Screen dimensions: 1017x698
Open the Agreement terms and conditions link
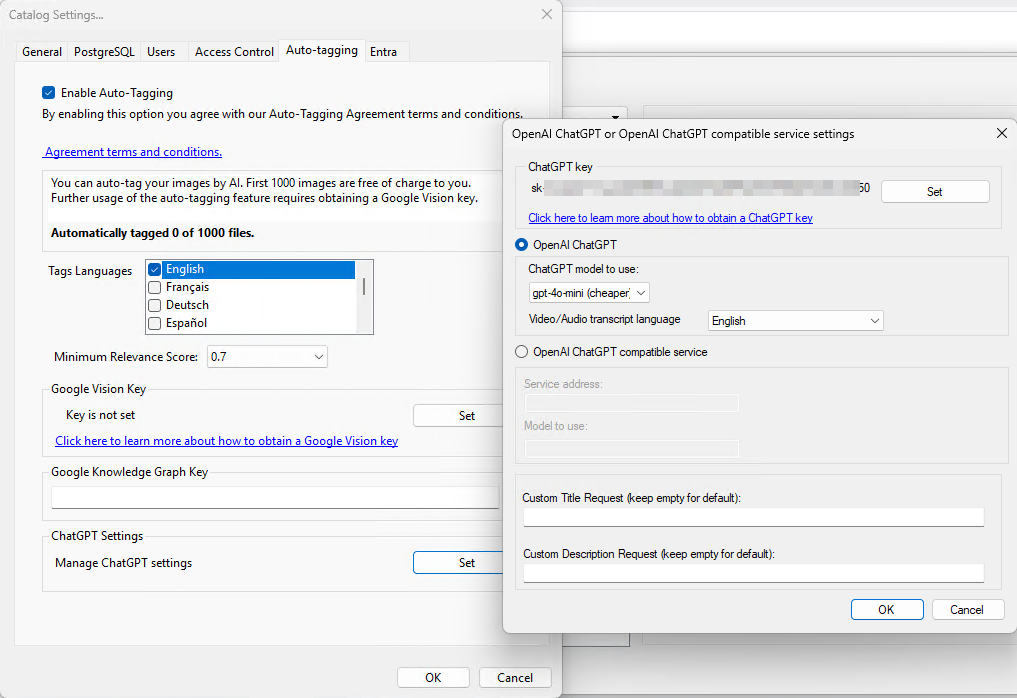pyautogui.click(x=133, y=152)
